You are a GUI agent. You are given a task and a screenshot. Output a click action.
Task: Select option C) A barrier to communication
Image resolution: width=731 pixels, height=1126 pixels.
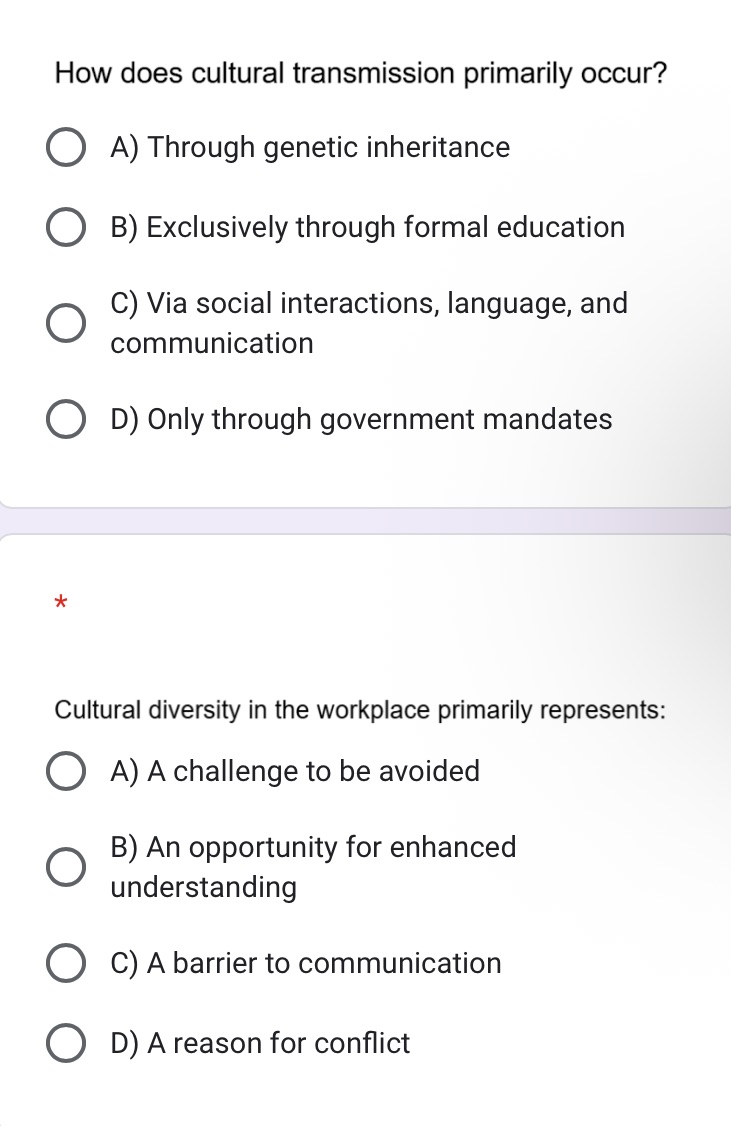tap(65, 963)
